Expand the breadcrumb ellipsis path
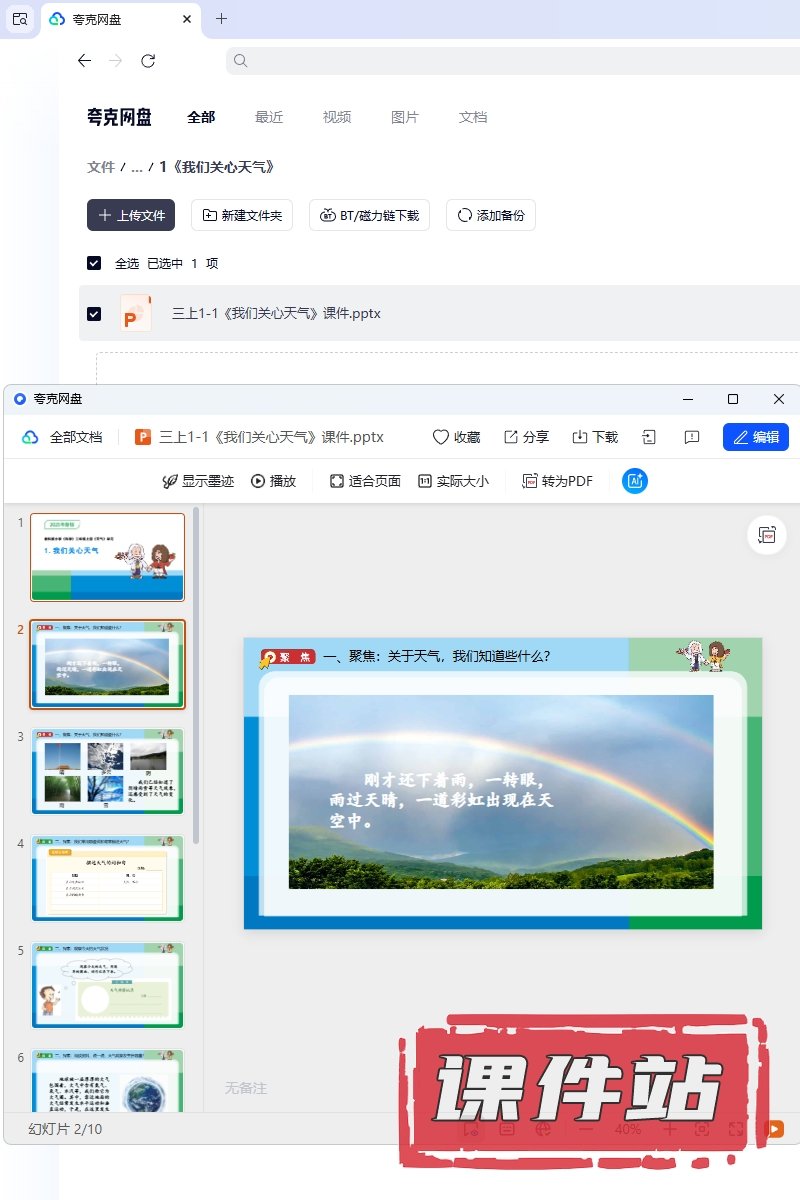Viewport: 800px width, 1200px height. click(x=137, y=167)
